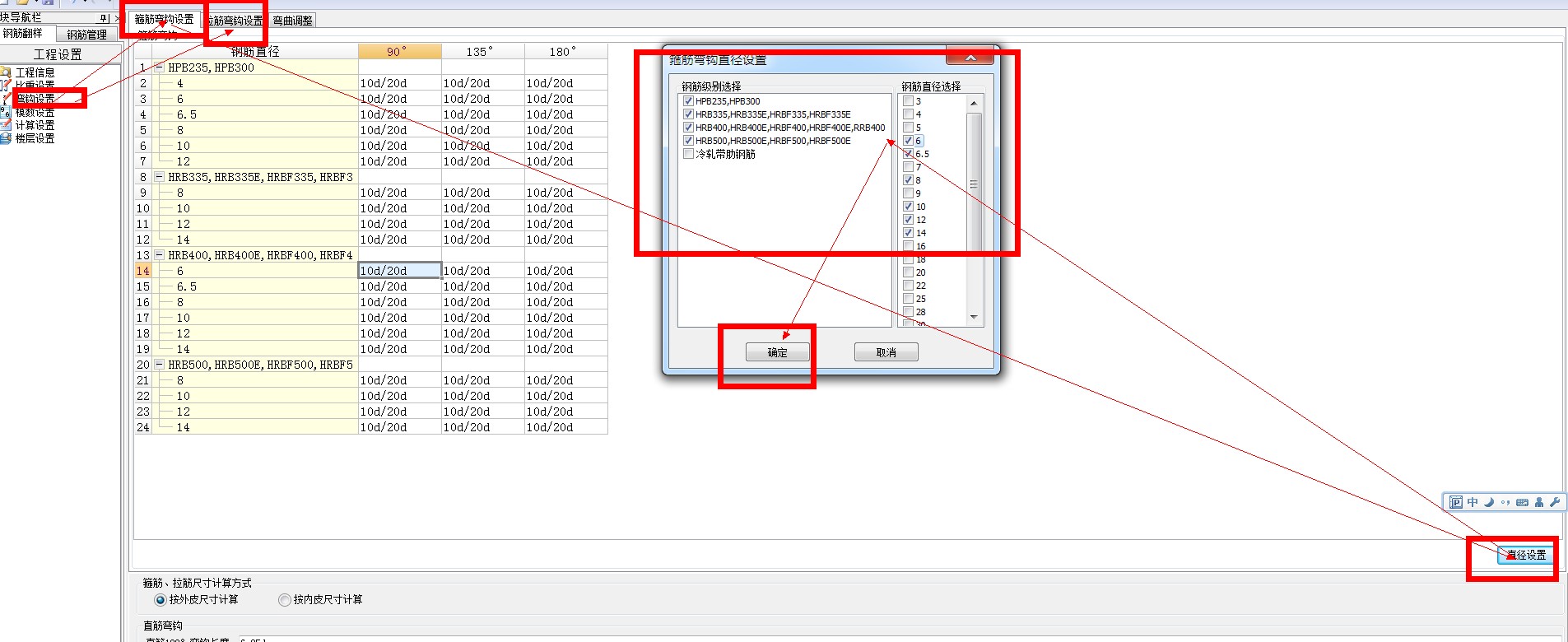Collapse the HRB400,HRB400E group row

point(160,255)
